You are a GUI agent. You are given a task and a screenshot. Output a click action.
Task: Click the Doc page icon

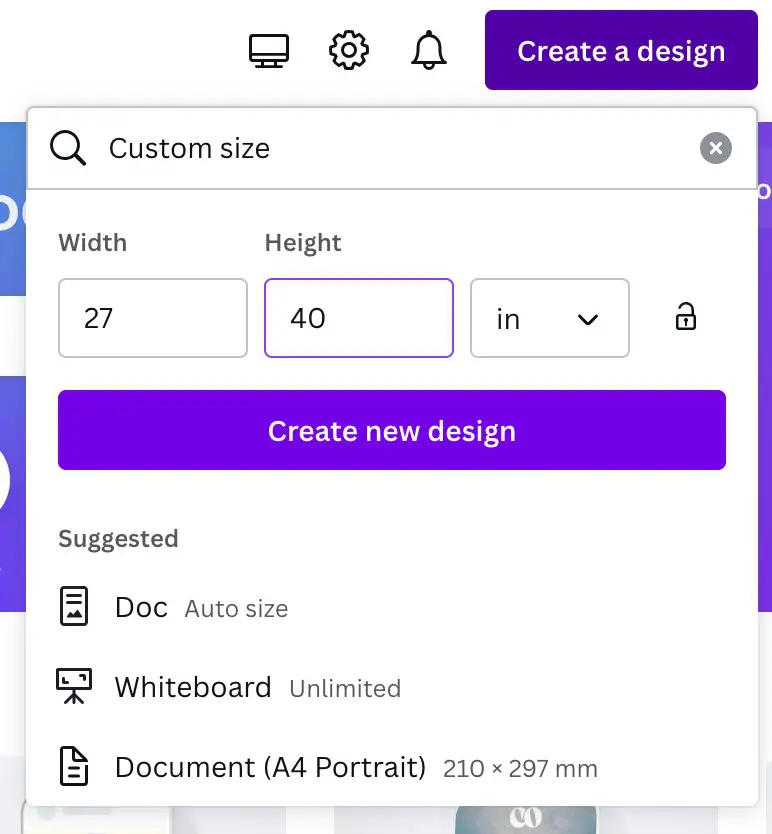pyautogui.click(x=74, y=607)
